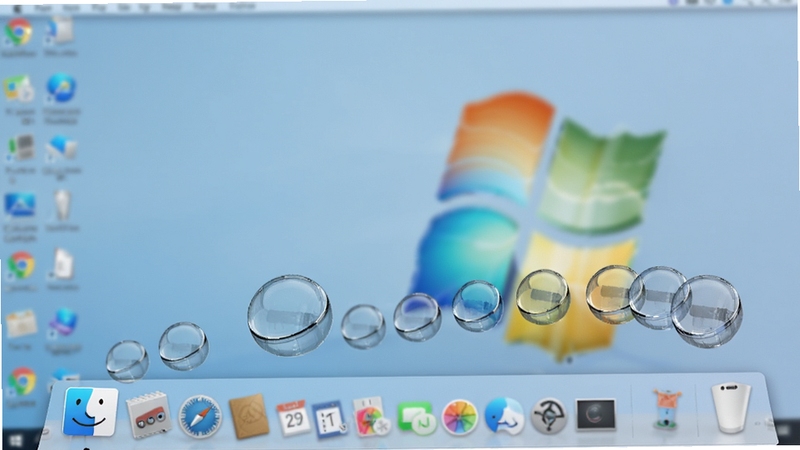Open the blue notepad T icon in dock
Screen dimensions: 800x450
pos(329,419)
